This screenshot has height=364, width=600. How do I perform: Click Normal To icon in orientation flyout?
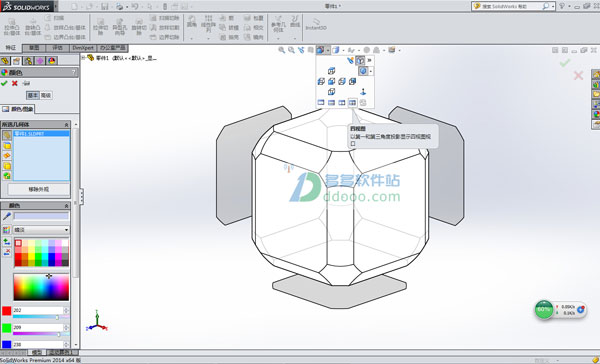tap(363, 92)
